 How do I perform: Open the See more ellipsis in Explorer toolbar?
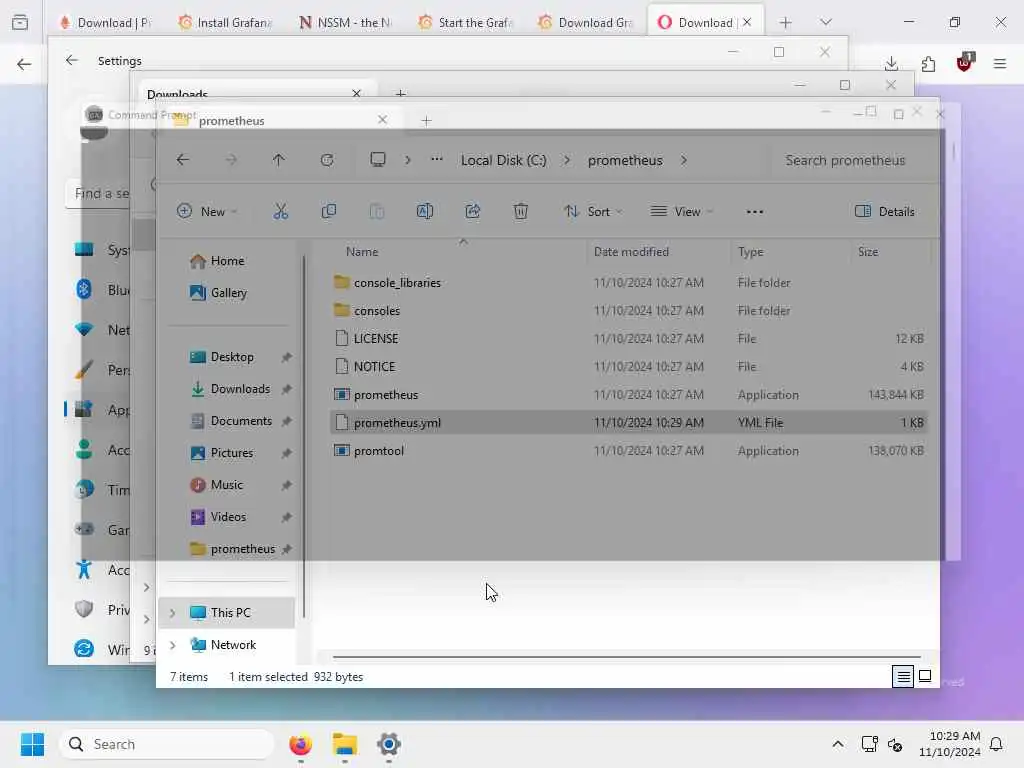[x=755, y=212]
